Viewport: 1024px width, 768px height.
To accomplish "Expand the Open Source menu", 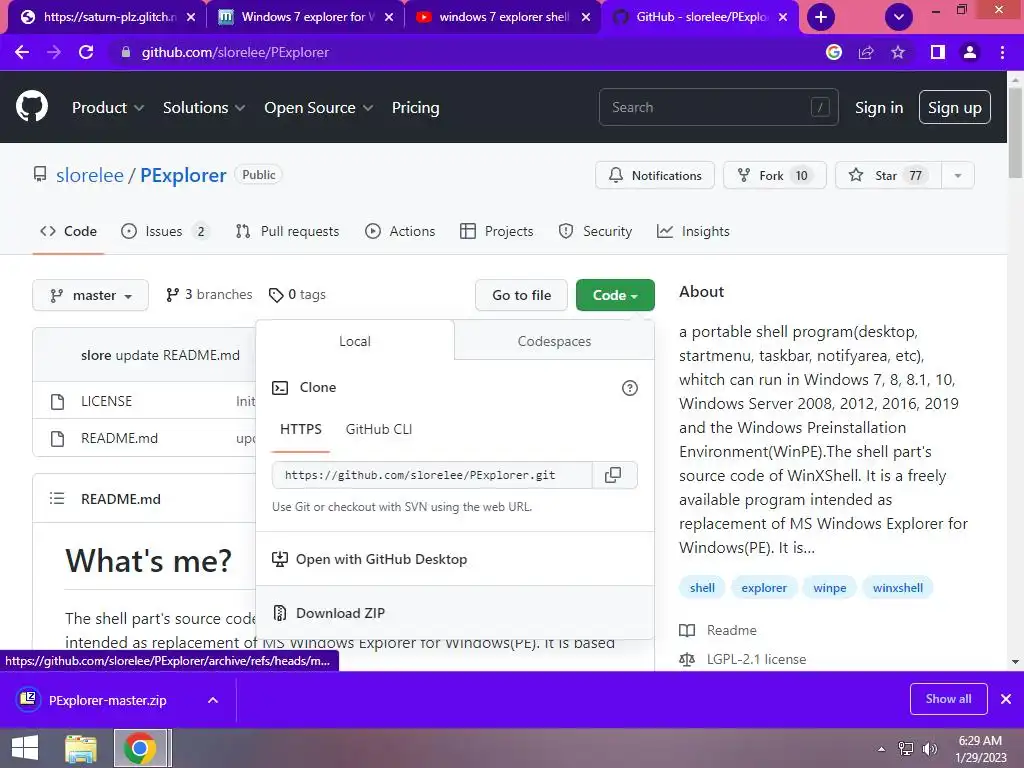I will tap(319, 107).
